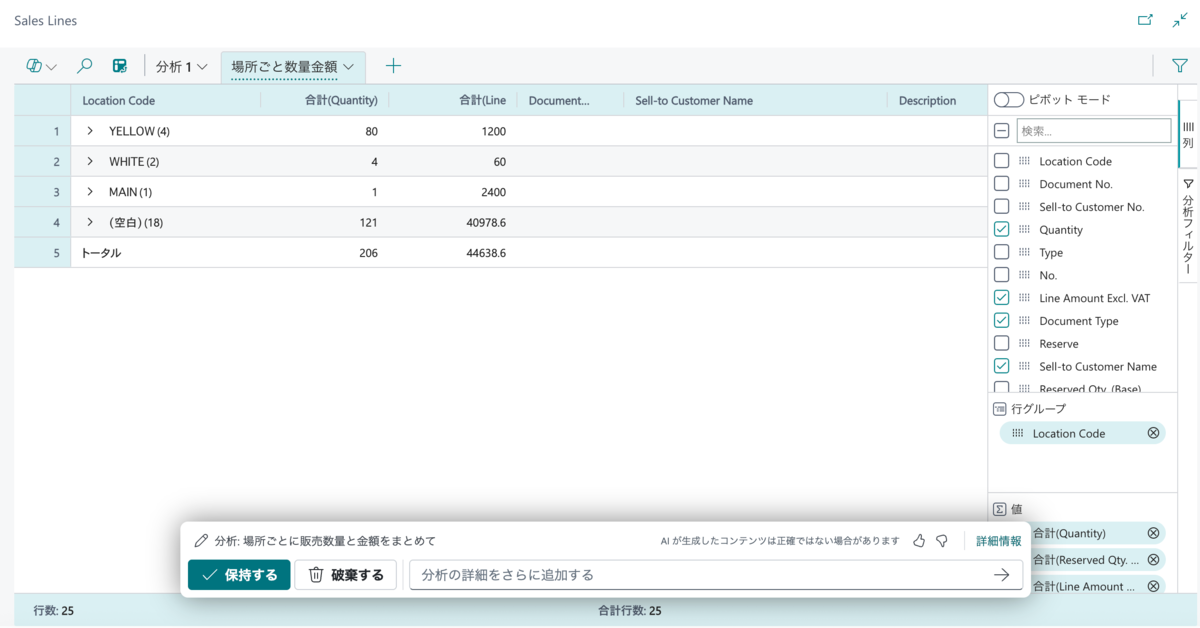Viewport: 1200px width, 628px height.
Task: Click the Sell-to Customer Name column header
Action: [755, 100]
